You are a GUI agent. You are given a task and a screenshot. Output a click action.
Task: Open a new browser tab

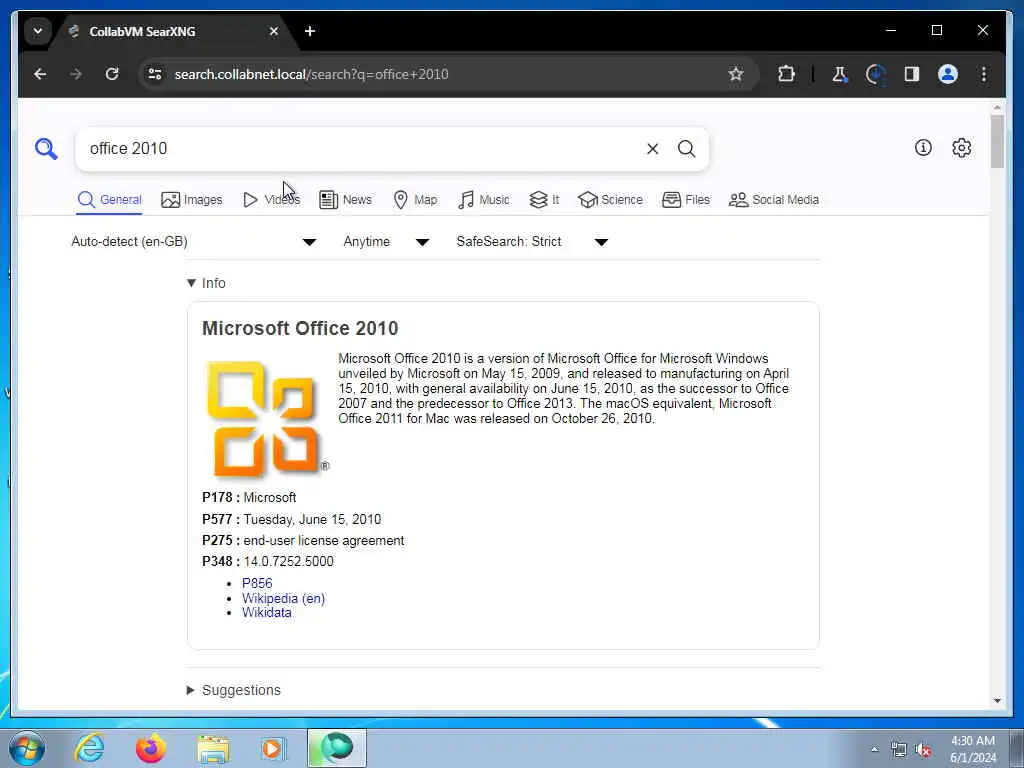click(310, 31)
